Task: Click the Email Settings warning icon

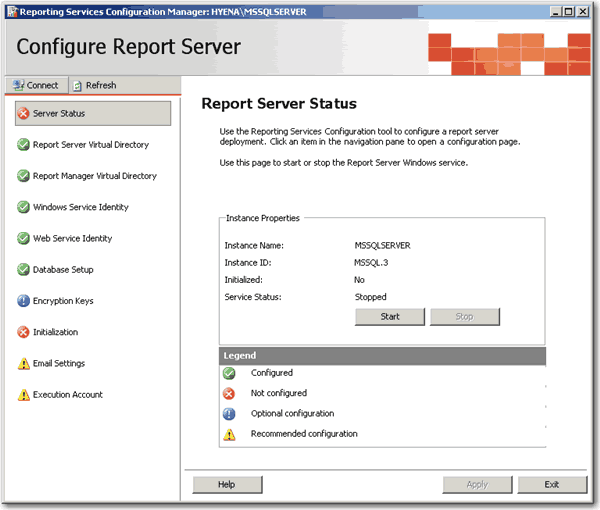Action: click(x=23, y=364)
